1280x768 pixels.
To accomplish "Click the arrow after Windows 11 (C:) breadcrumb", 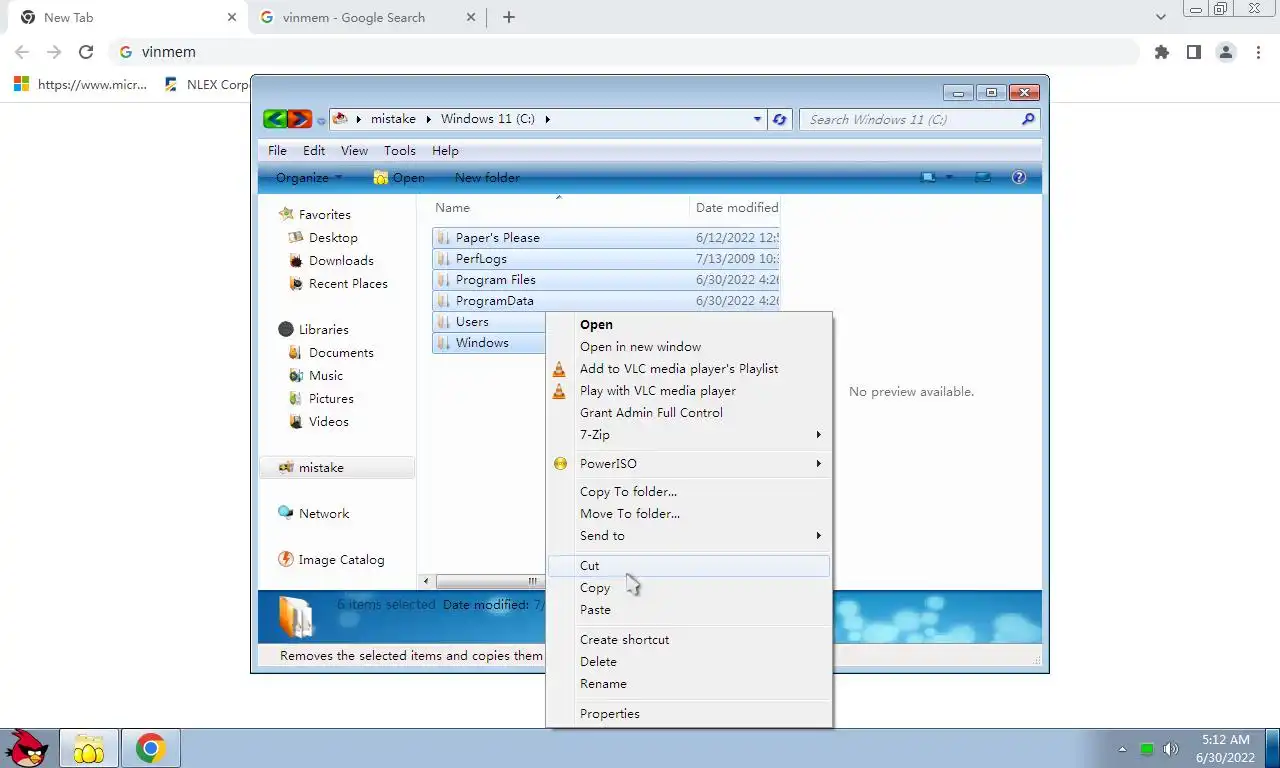I will (547, 119).
